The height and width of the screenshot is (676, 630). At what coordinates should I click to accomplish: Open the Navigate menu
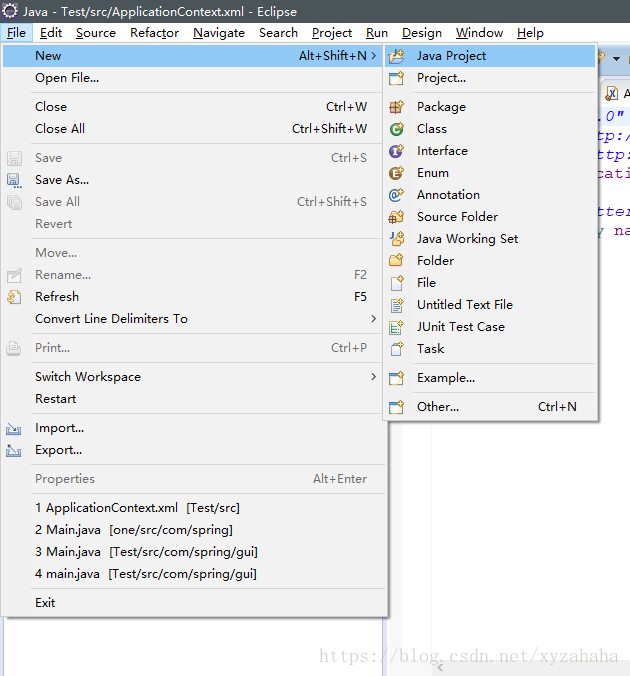click(x=219, y=33)
